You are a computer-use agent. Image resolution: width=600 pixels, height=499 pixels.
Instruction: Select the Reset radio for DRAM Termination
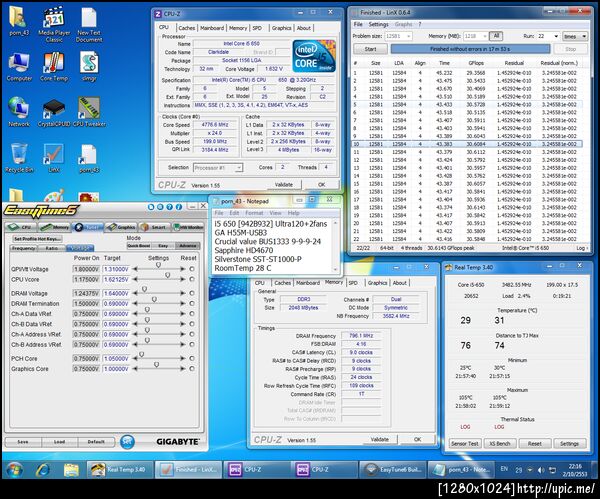tap(192, 303)
